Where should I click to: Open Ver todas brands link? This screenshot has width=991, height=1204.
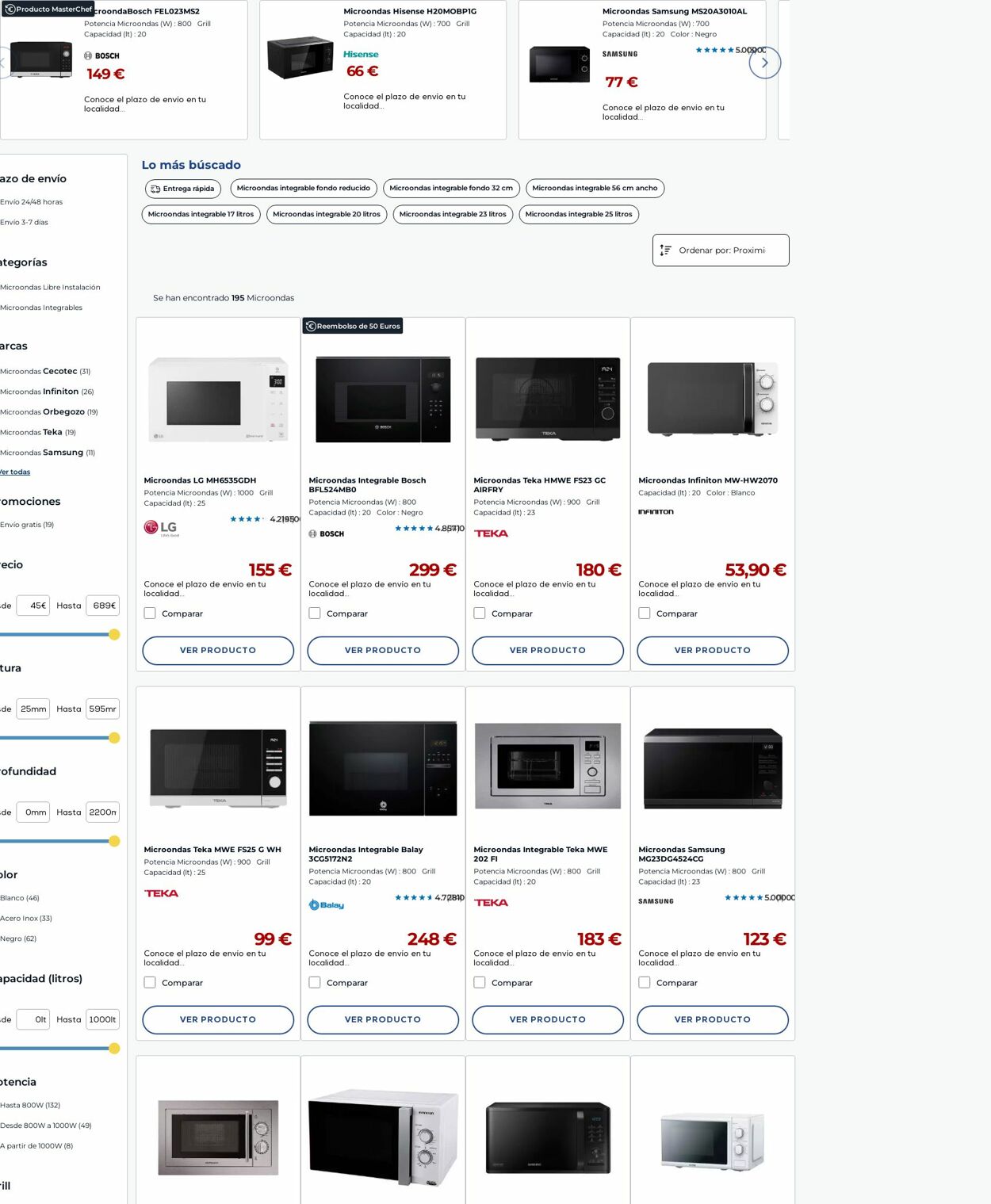pos(15,472)
